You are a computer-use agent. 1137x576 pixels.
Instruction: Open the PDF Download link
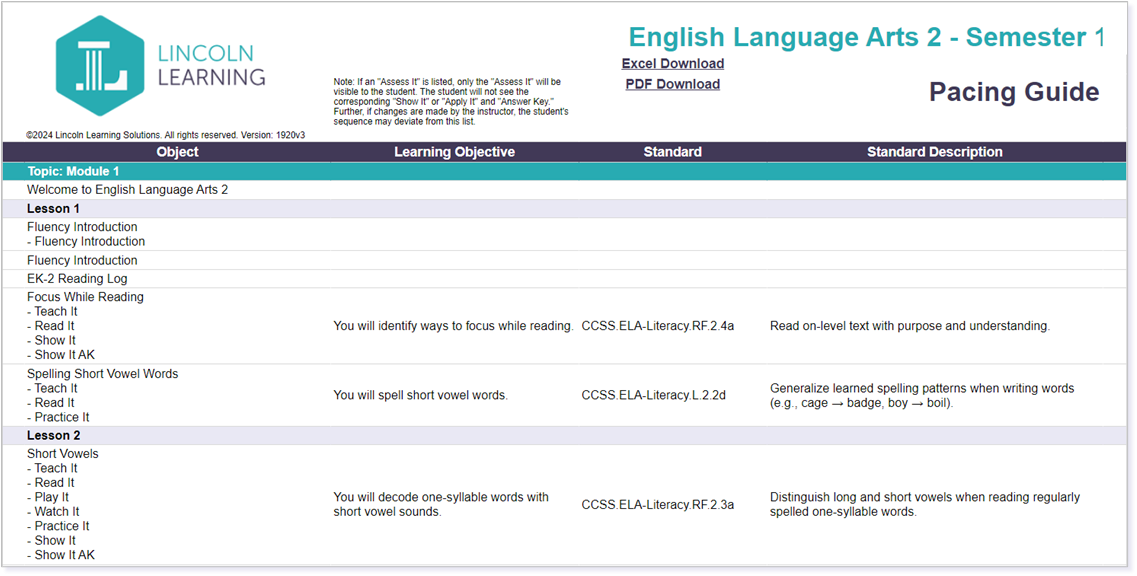(672, 84)
